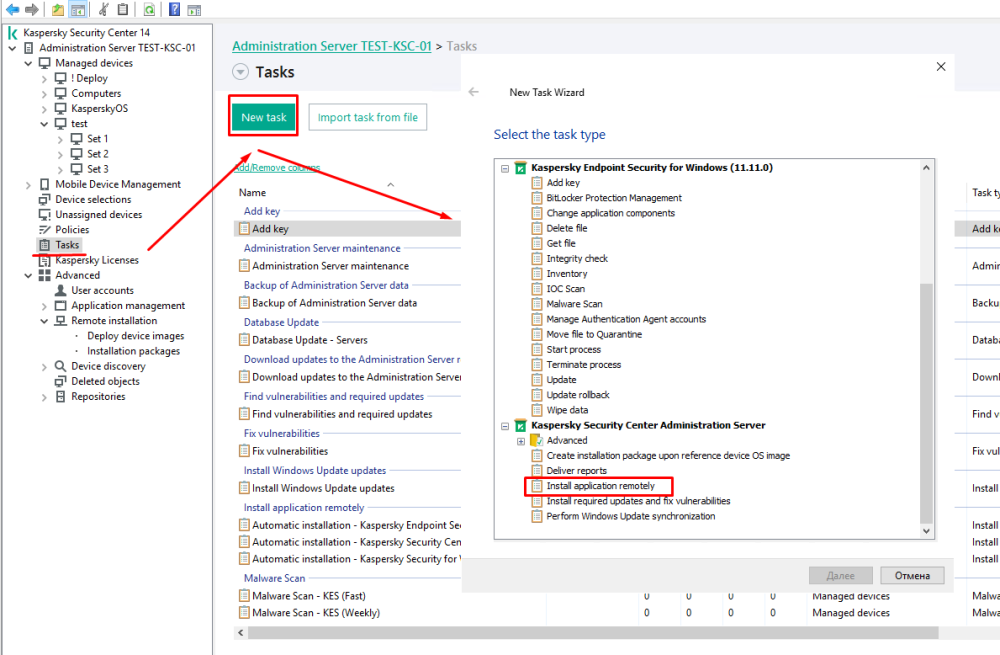Open the Add/Remove columns link
Image resolution: width=1000 pixels, height=655 pixels.
tap(277, 168)
